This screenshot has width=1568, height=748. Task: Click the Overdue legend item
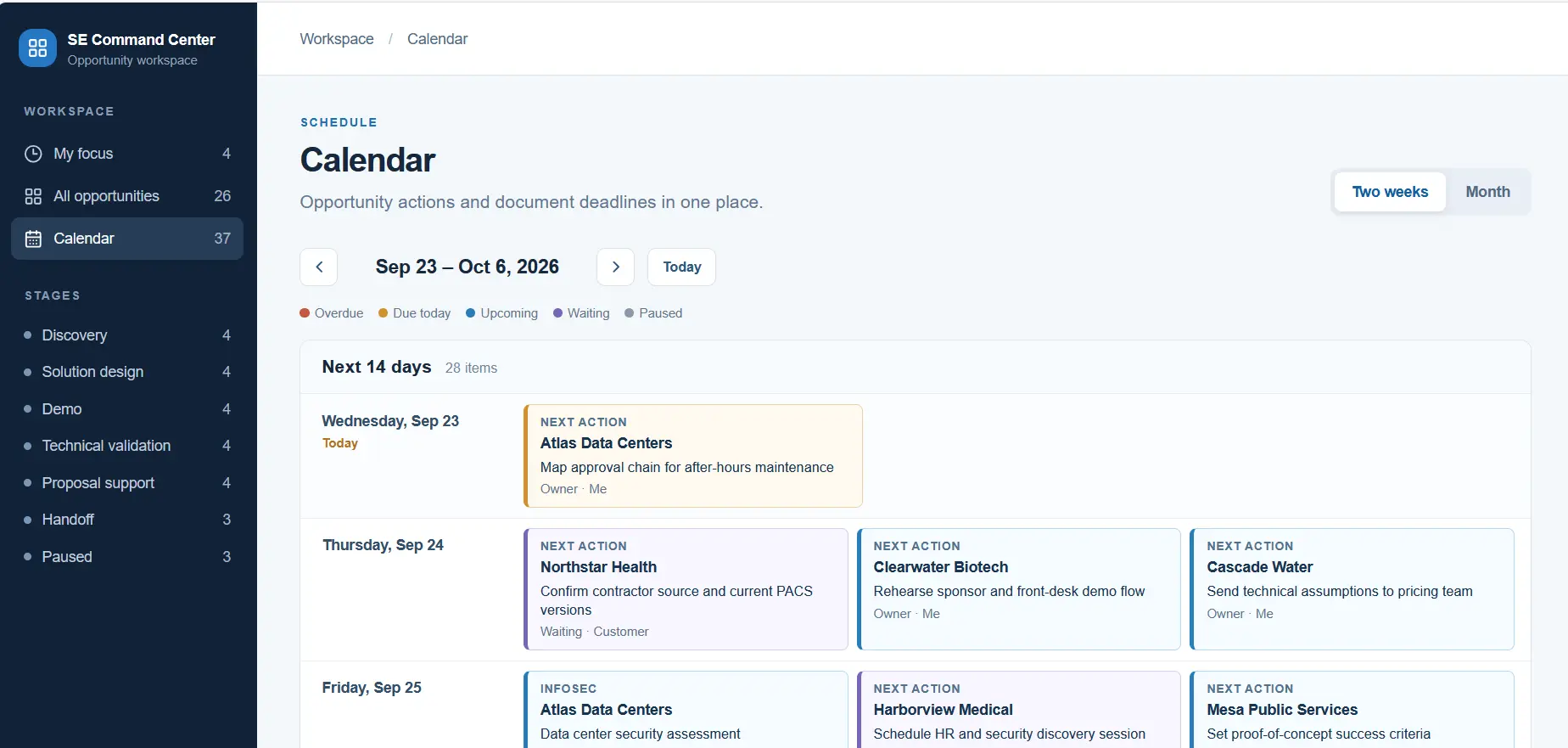[332, 313]
